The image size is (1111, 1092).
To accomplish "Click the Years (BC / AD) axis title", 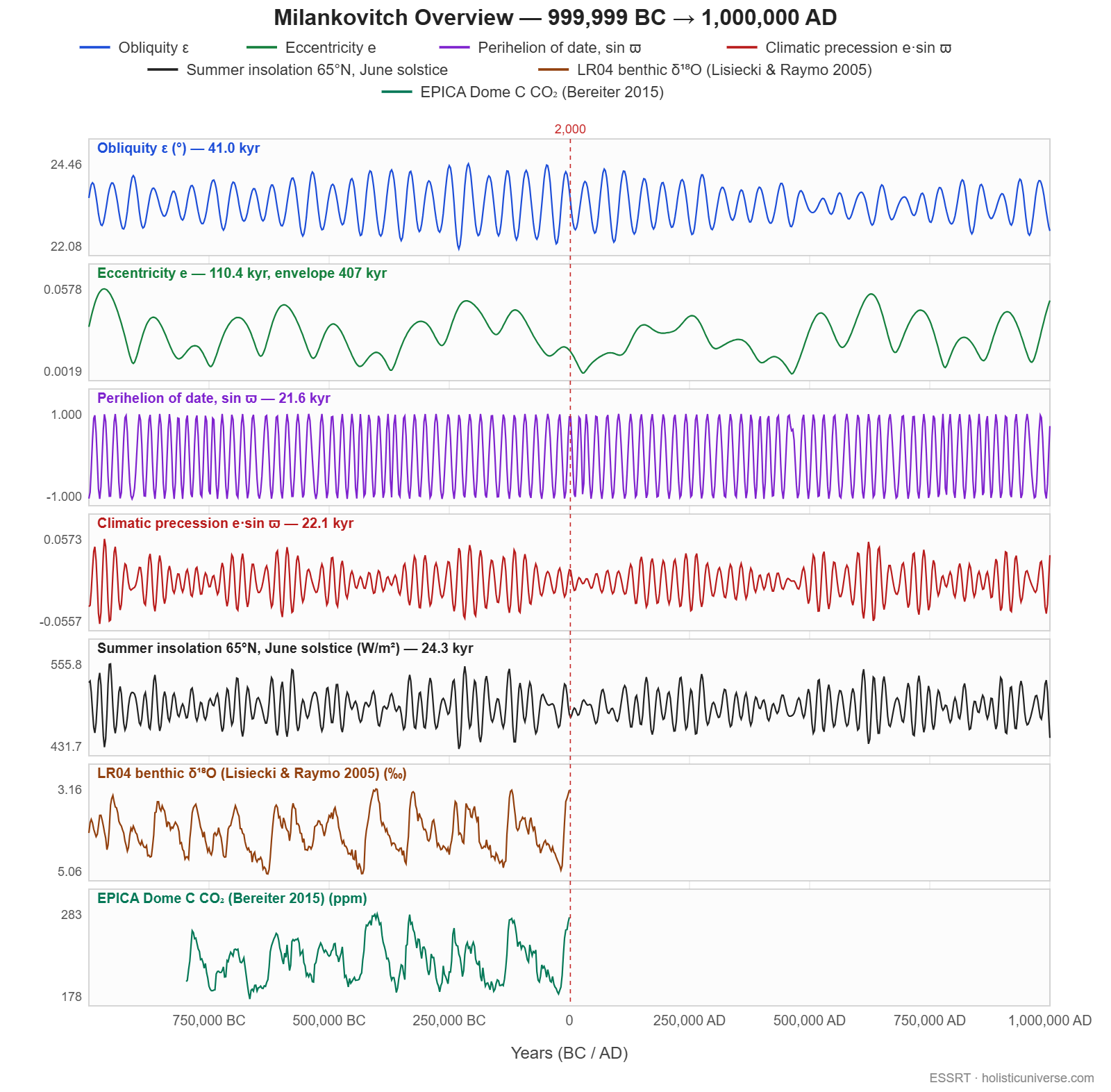I will coord(569,1053).
